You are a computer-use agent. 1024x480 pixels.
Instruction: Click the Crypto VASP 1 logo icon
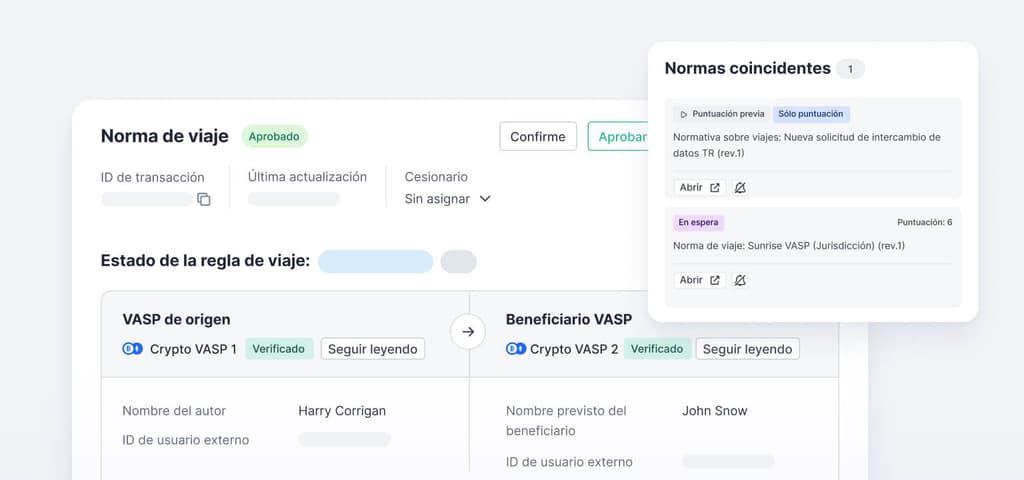(x=132, y=349)
